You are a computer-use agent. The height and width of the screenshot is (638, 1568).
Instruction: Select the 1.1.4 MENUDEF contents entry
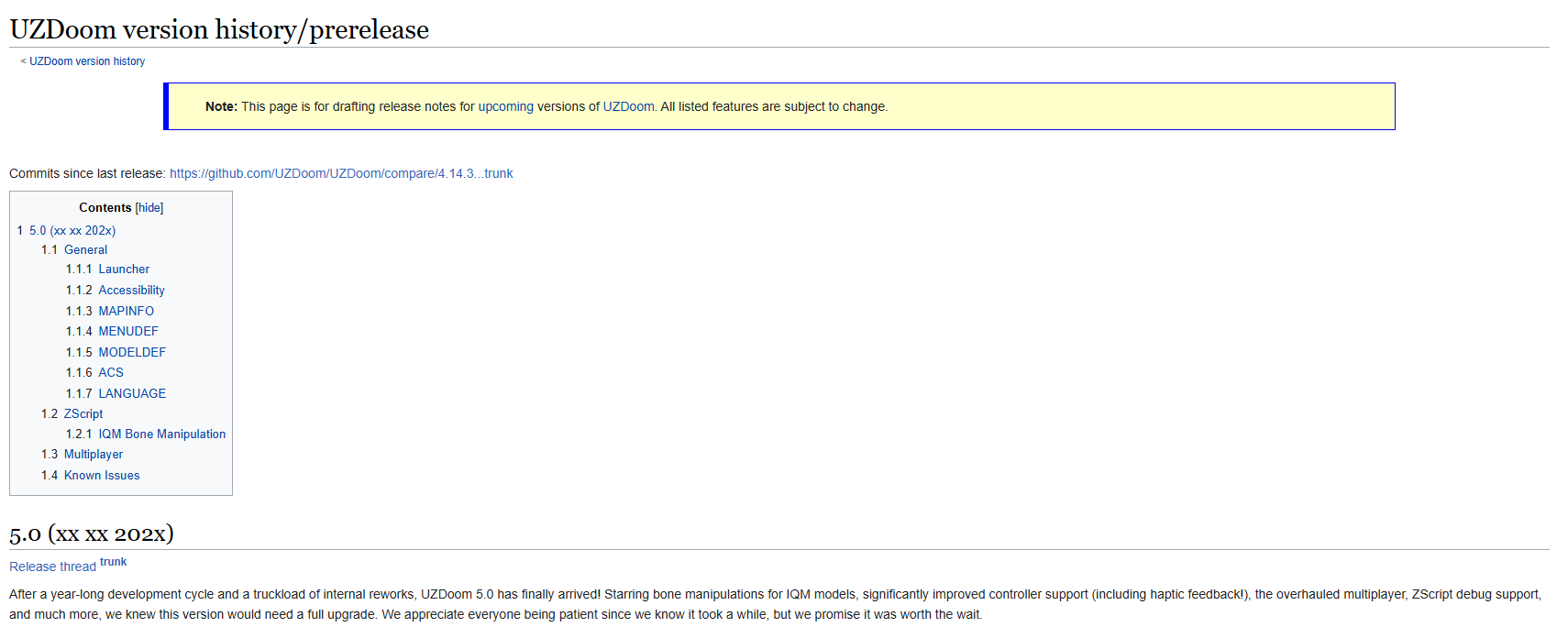pyautogui.click(x=112, y=331)
